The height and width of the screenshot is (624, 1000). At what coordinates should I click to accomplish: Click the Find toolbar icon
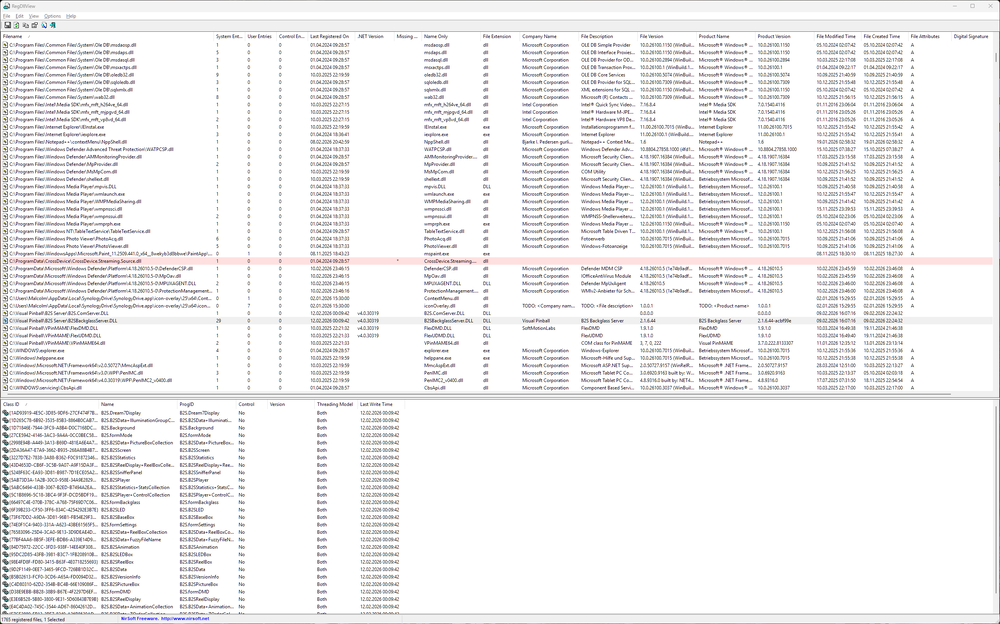[44, 25]
